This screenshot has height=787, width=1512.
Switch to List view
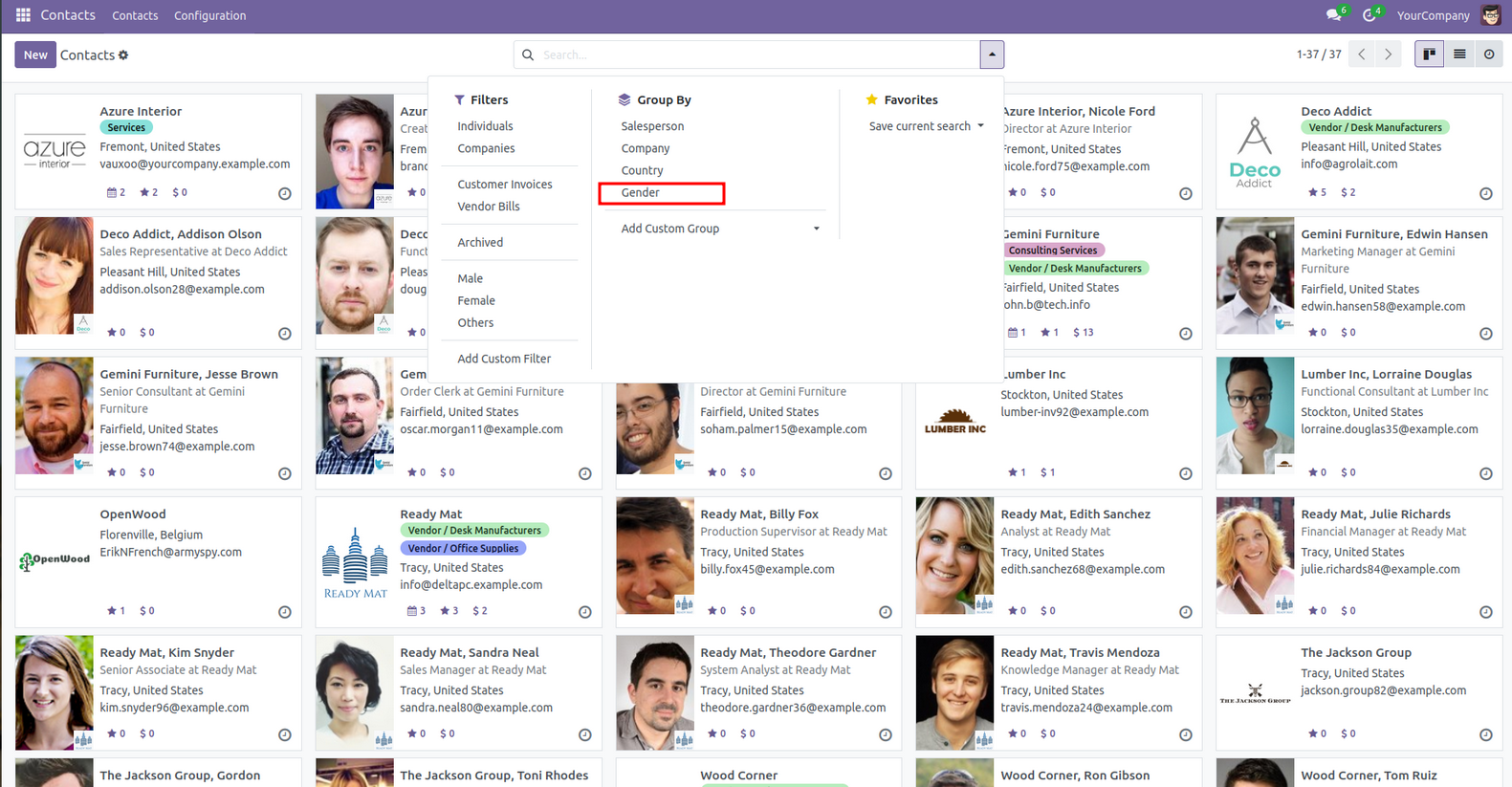[x=1459, y=55]
